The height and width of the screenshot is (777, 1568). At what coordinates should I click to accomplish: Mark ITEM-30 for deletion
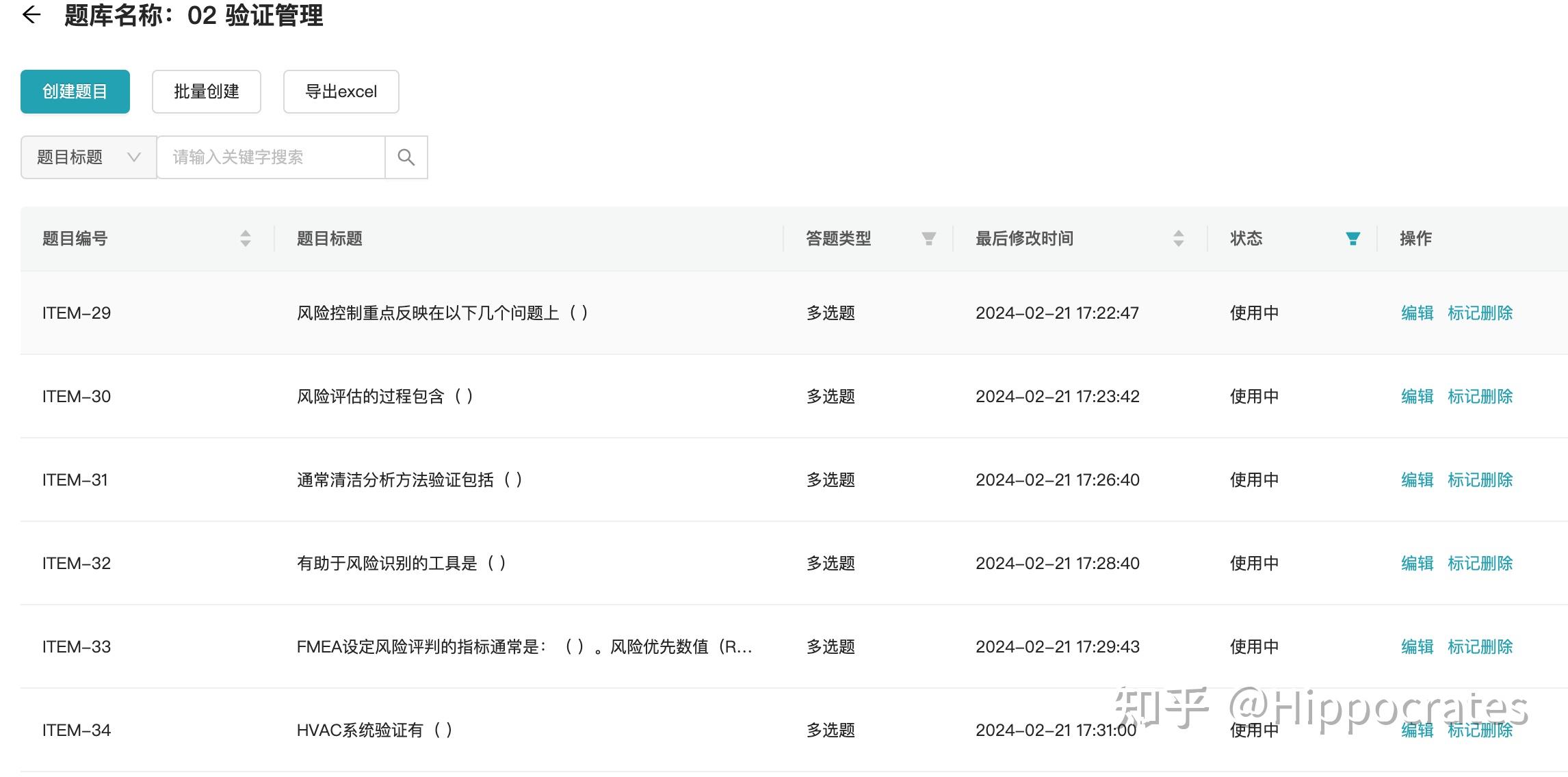pyautogui.click(x=1480, y=397)
